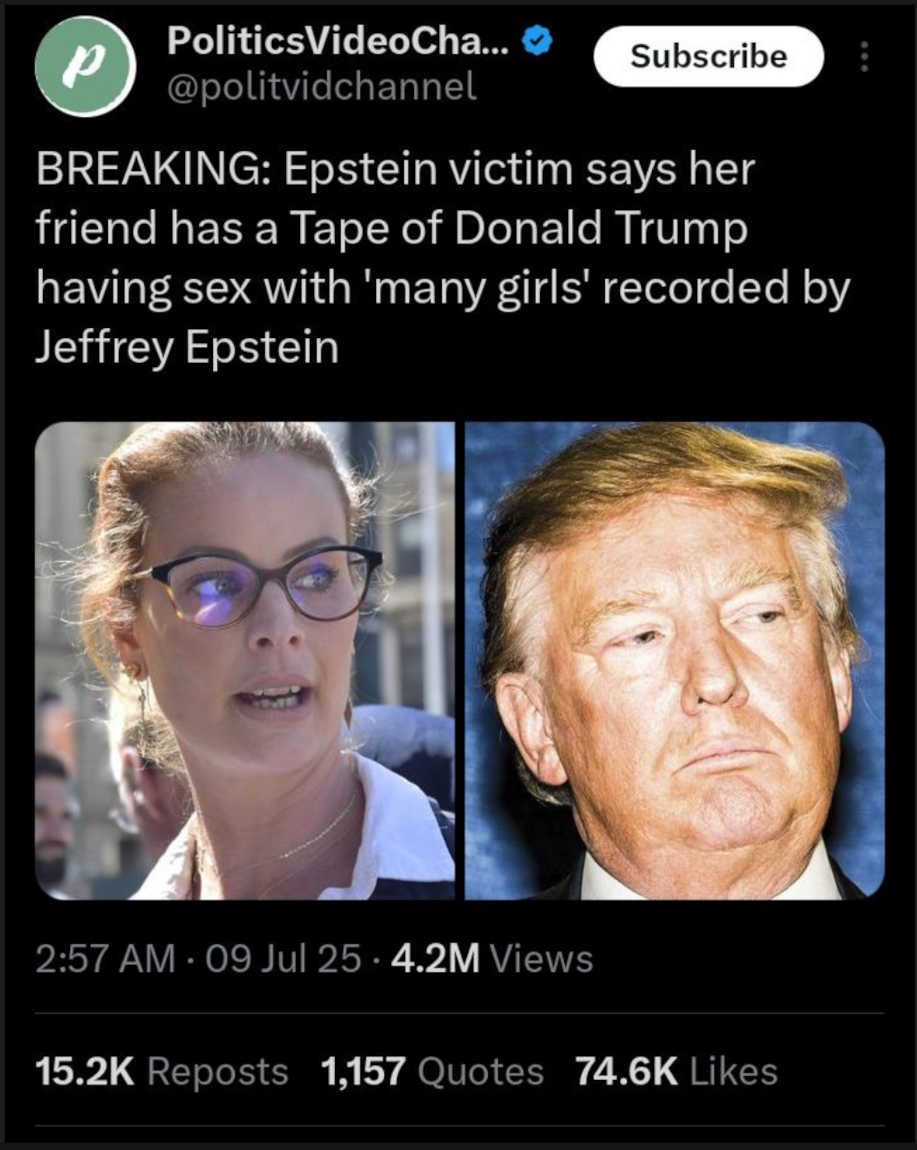View the 4.2M Views analytics
The width and height of the screenshot is (917, 1150).
pyautogui.click(x=492, y=959)
